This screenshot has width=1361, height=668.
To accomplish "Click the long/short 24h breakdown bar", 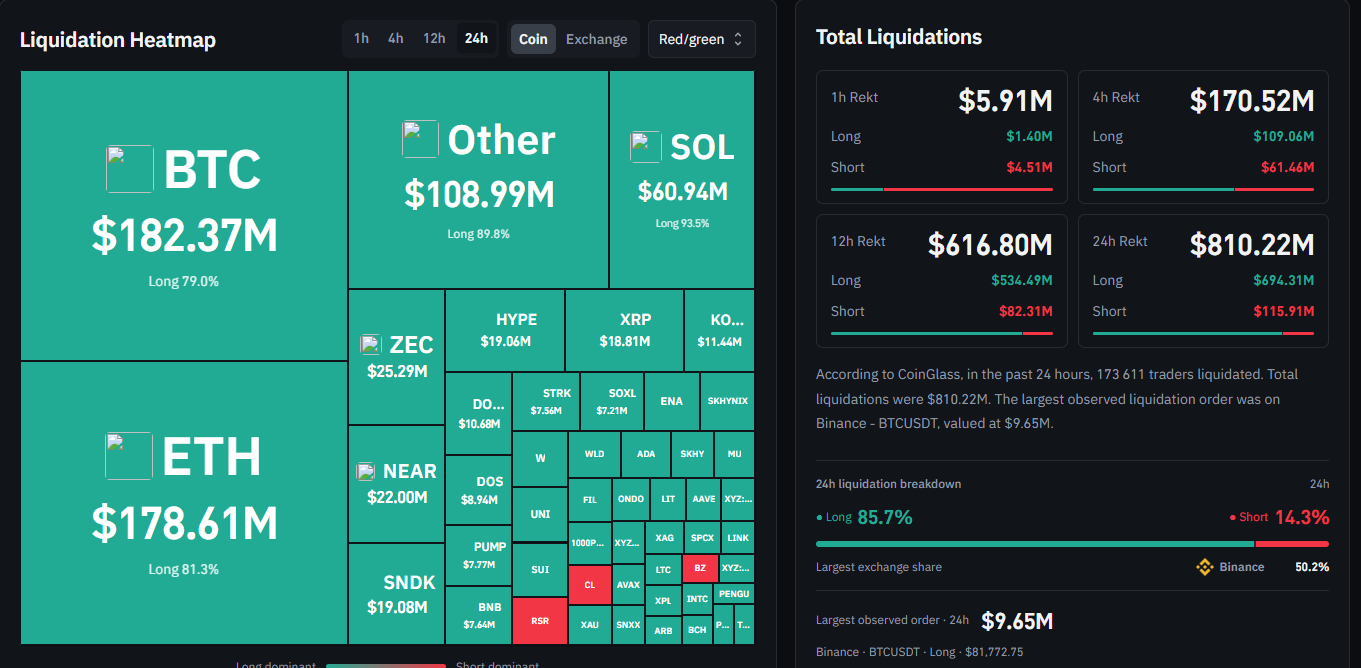I will 1072,544.
